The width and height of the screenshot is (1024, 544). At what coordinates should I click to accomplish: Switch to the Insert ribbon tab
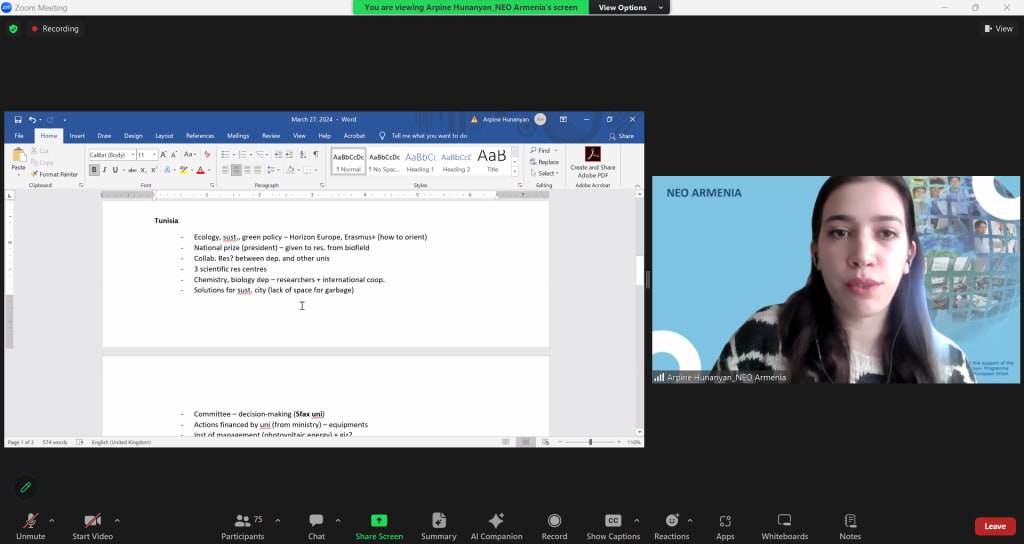click(x=77, y=136)
